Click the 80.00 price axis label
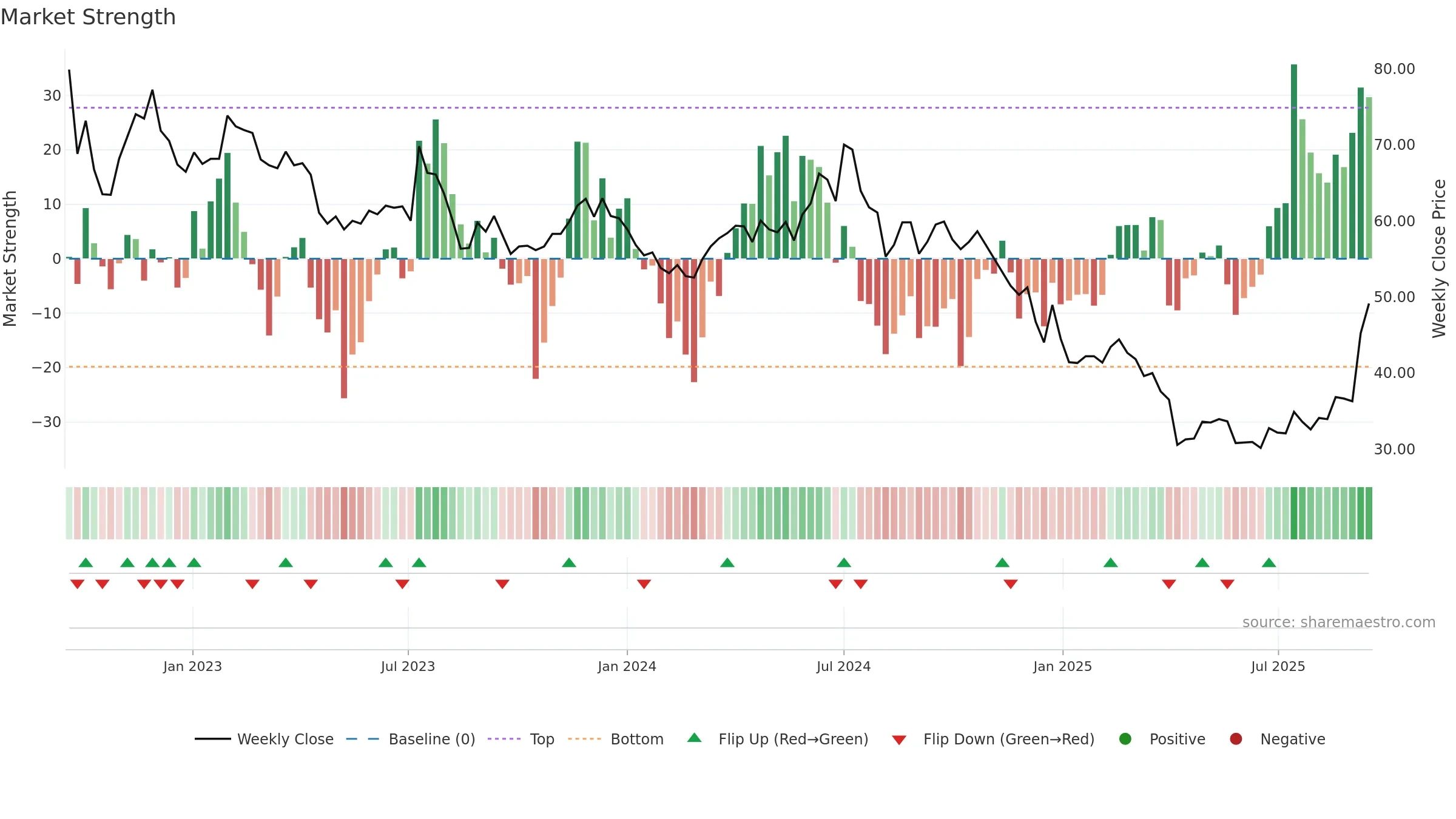The width and height of the screenshot is (1456, 819). (x=1394, y=69)
